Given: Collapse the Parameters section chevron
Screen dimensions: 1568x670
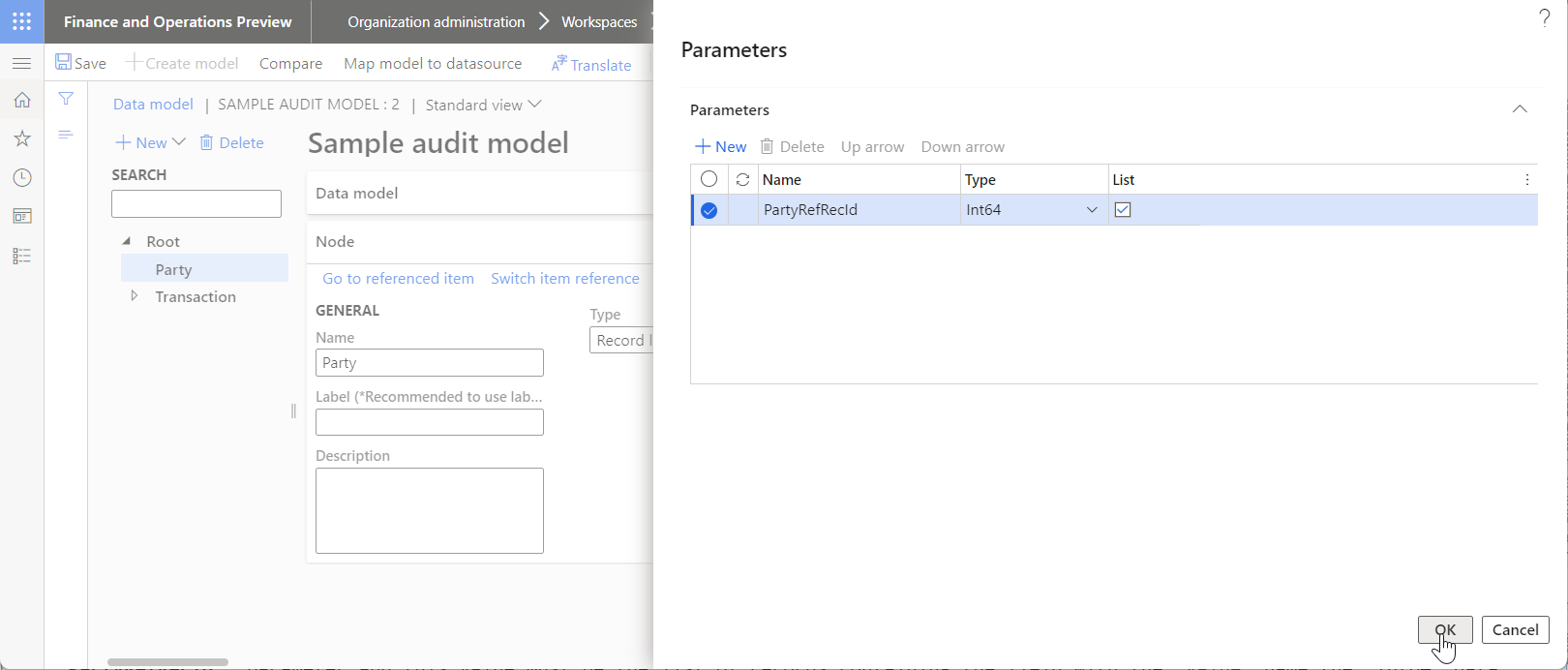Looking at the screenshot, I should coord(1520,109).
